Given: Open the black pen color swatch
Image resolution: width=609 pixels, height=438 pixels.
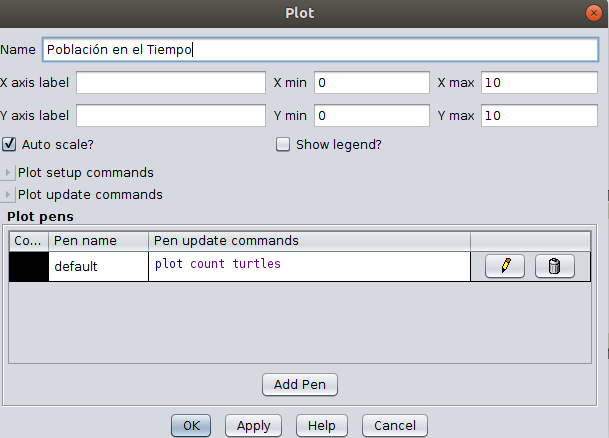Looking at the screenshot, I should [28, 266].
